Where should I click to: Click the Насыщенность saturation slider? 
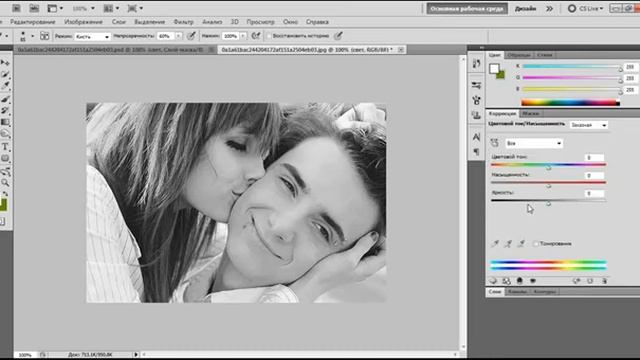pyautogui.click(x=548, y=182)
